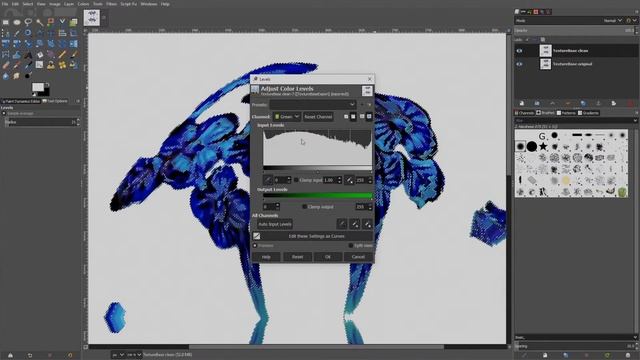
Task: Create a new layer in Layers panel
Action: point(522,103)
